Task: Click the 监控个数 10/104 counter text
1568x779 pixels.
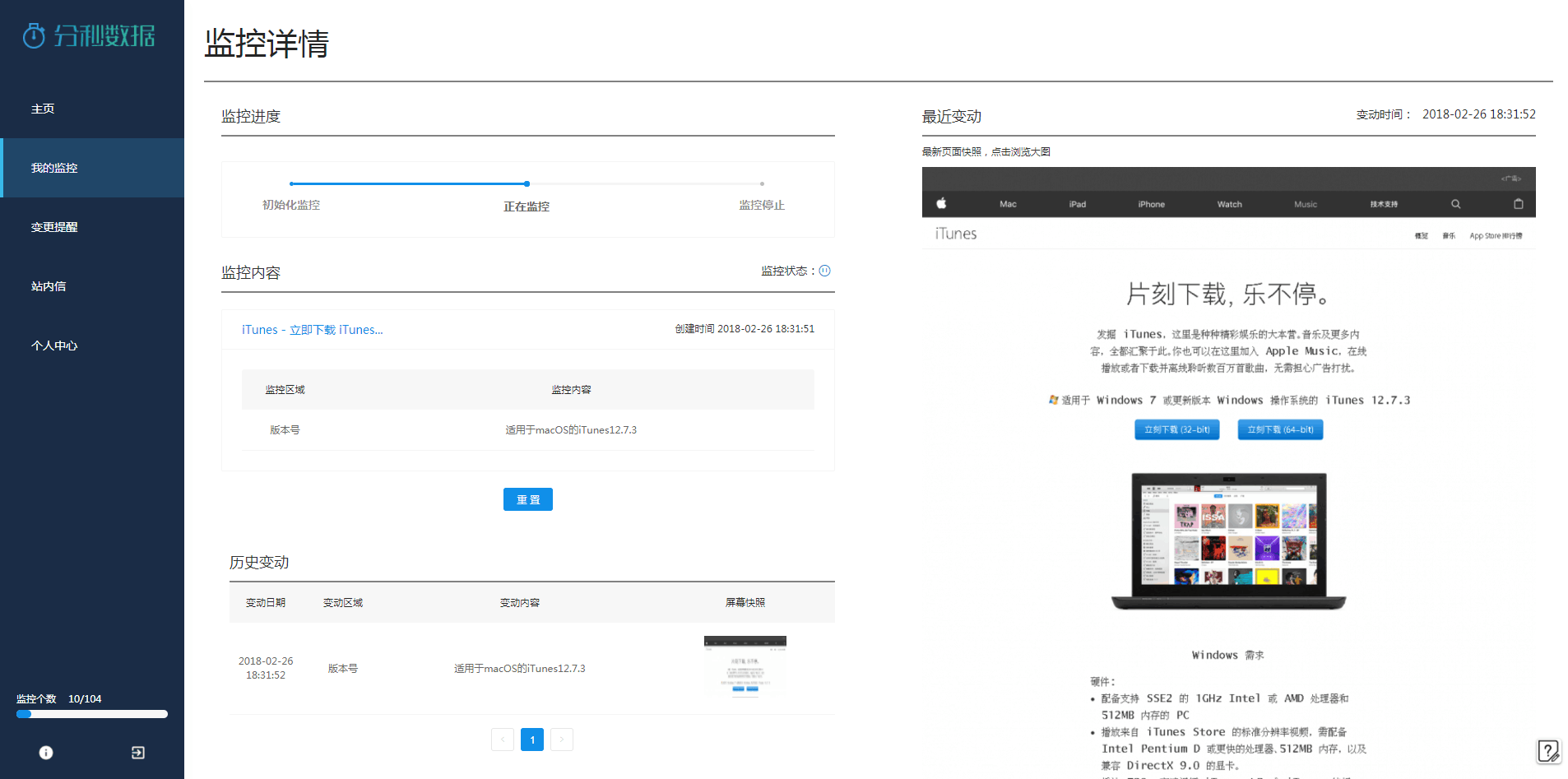Action: tap(59, 699)
